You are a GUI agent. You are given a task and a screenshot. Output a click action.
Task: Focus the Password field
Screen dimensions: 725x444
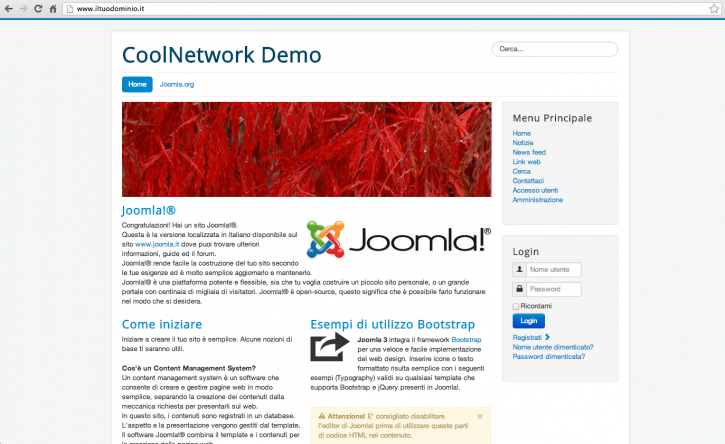coord(553,289)
